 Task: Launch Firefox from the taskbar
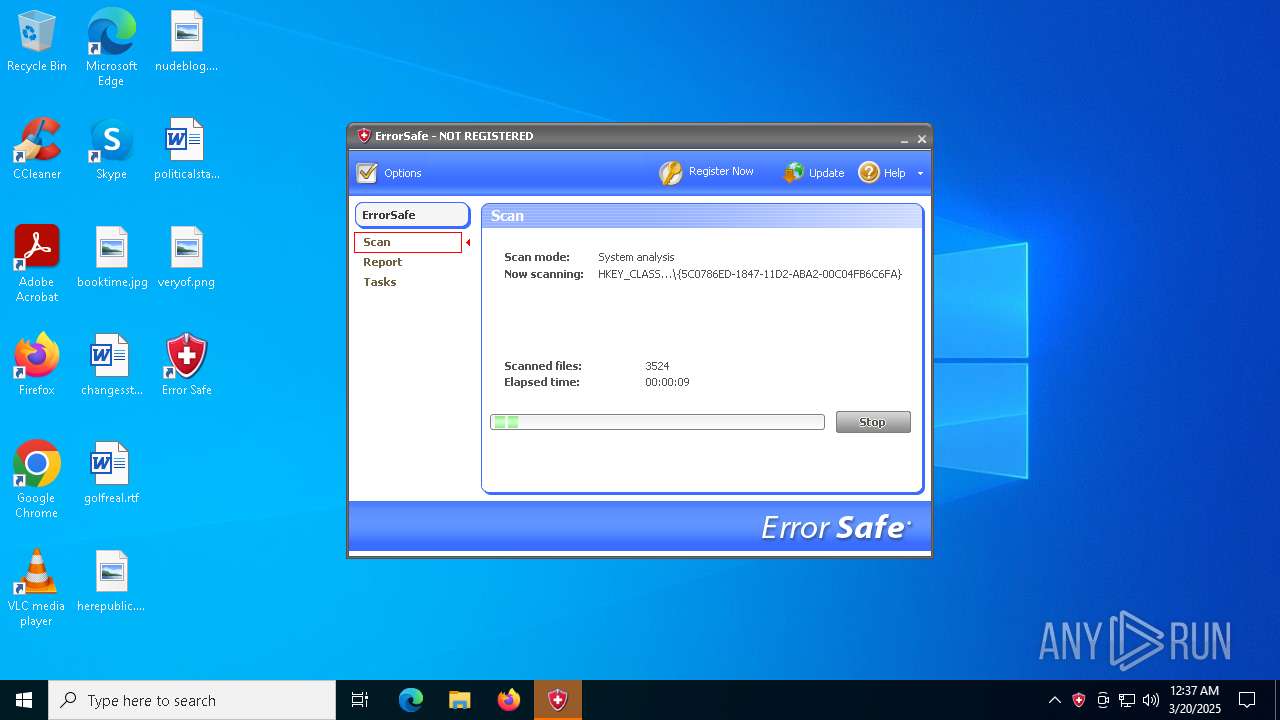pos(509,700)
